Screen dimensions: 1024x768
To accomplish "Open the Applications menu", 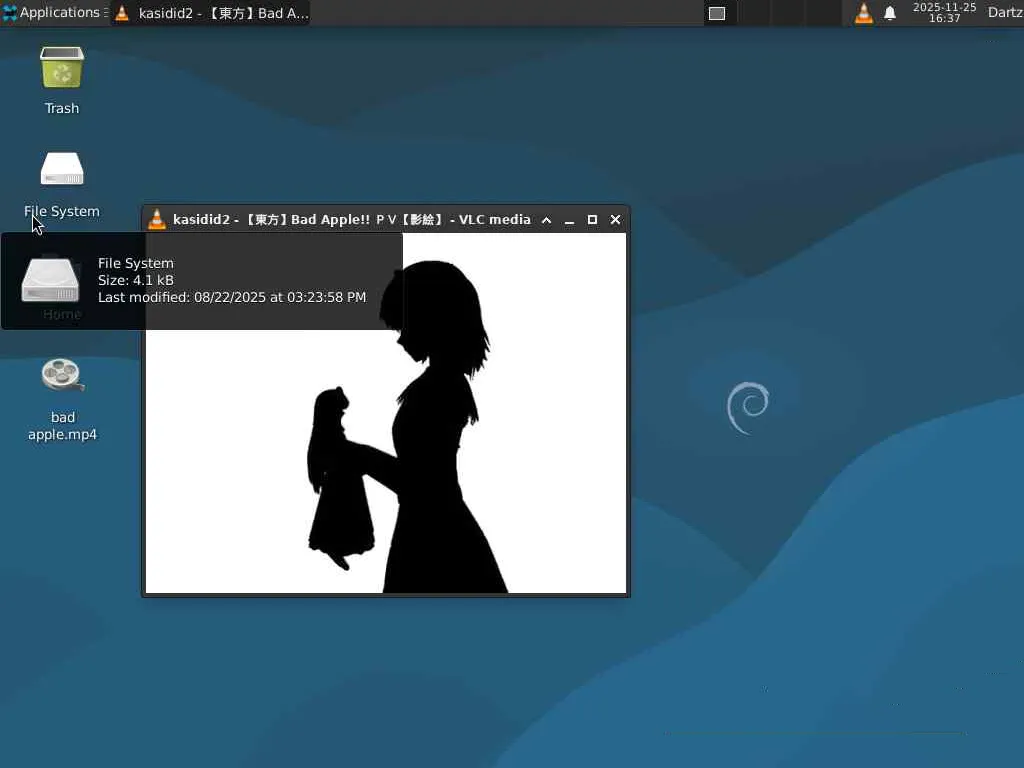I will click(x=54, y=12).
